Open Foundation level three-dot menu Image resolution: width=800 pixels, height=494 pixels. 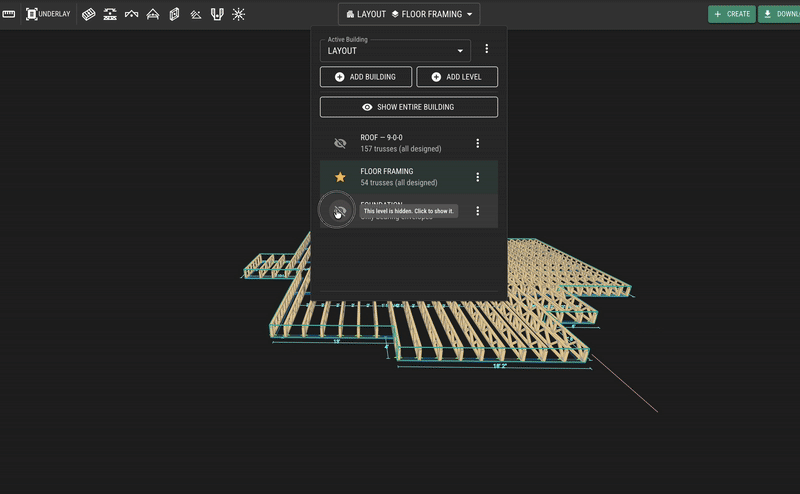point(478,211)
